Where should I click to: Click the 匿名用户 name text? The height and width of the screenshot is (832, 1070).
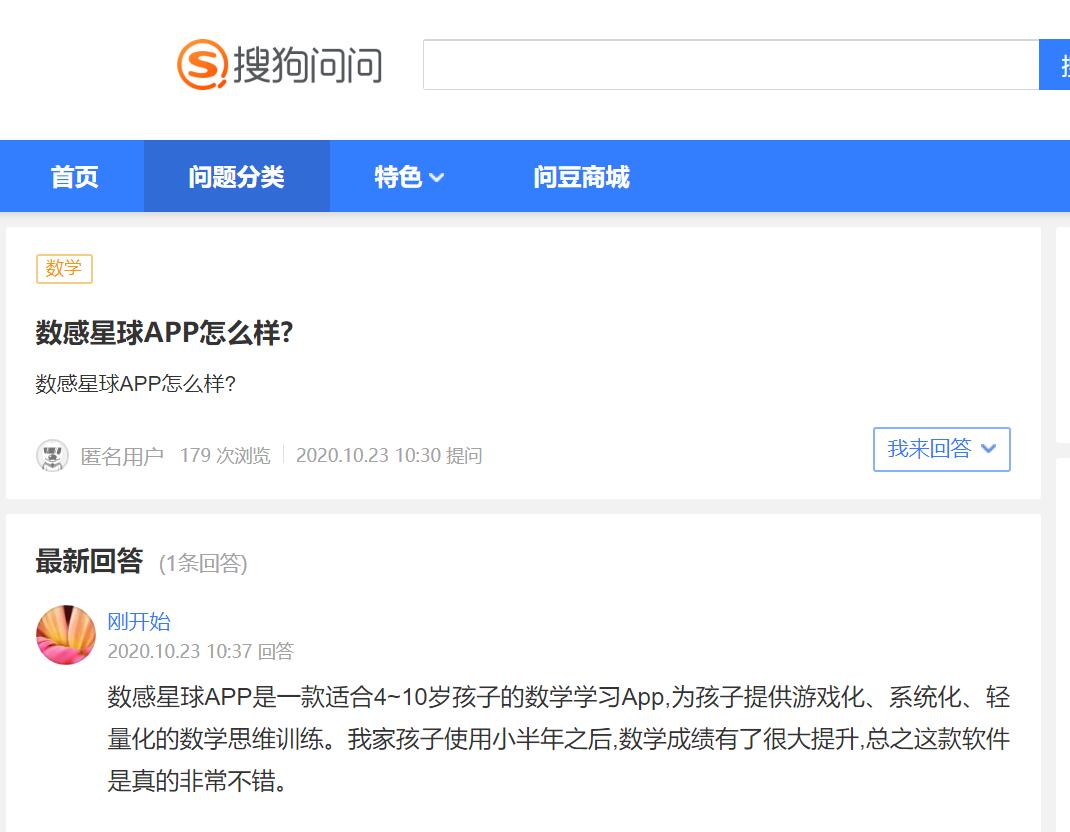click(122, 456)
